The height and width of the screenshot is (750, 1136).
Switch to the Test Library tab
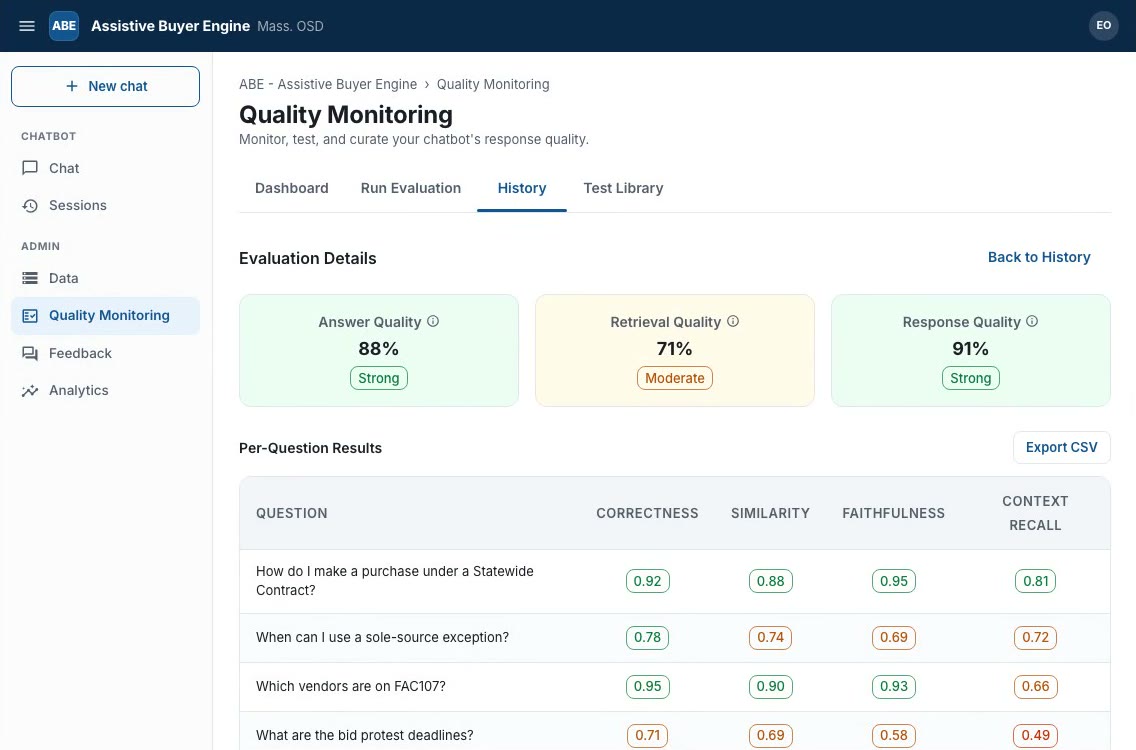point(623,188)
